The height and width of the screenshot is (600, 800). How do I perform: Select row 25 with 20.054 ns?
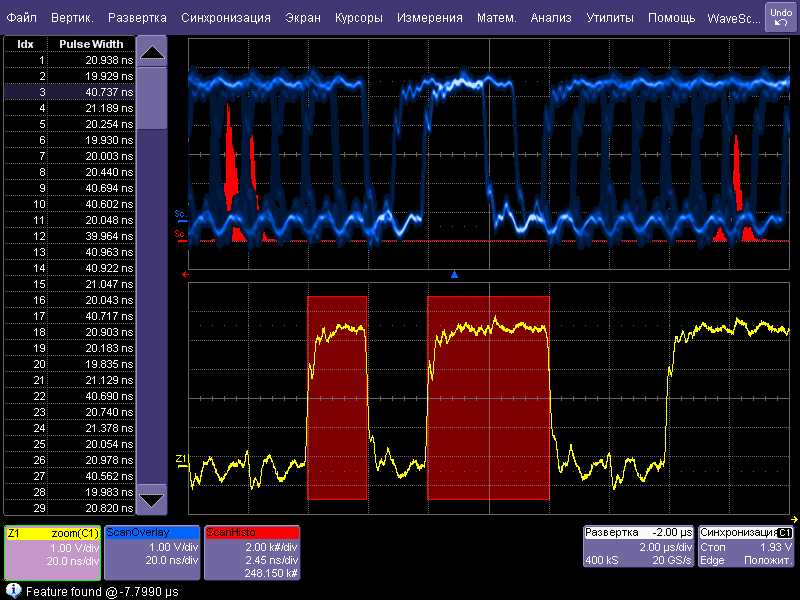pos(69,444)
